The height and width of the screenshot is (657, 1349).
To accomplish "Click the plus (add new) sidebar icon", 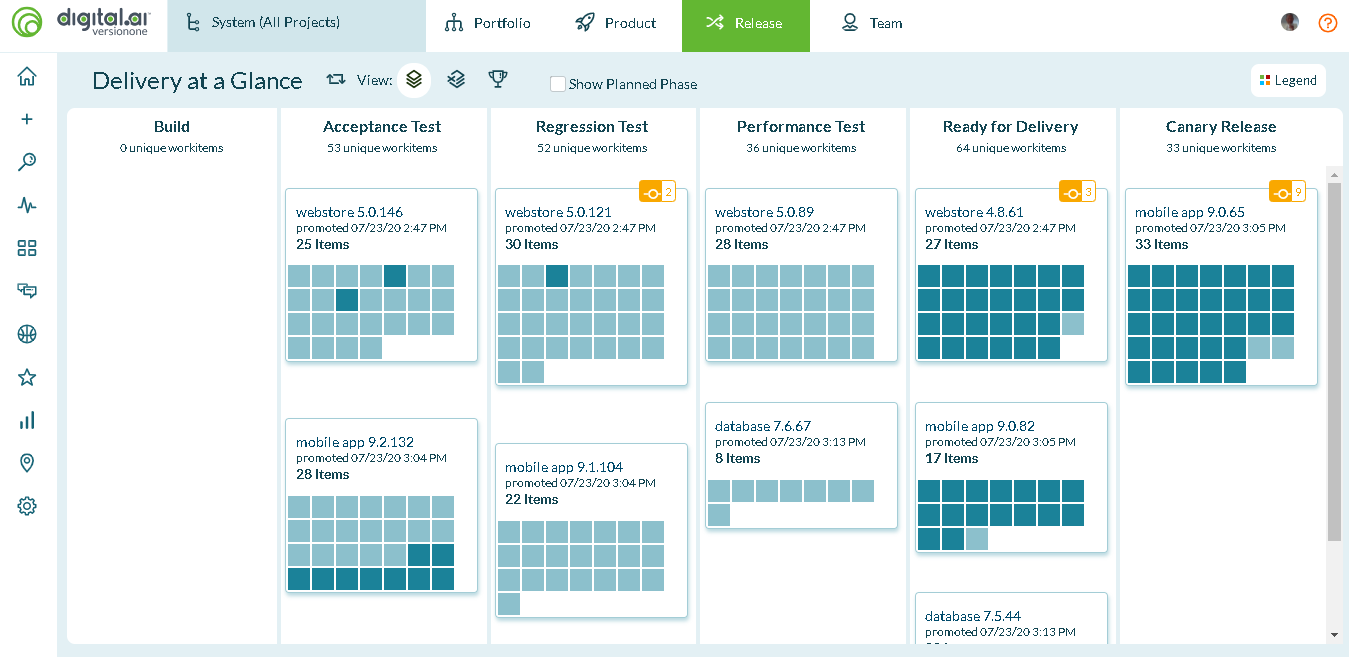I will [x=27, y=119].
